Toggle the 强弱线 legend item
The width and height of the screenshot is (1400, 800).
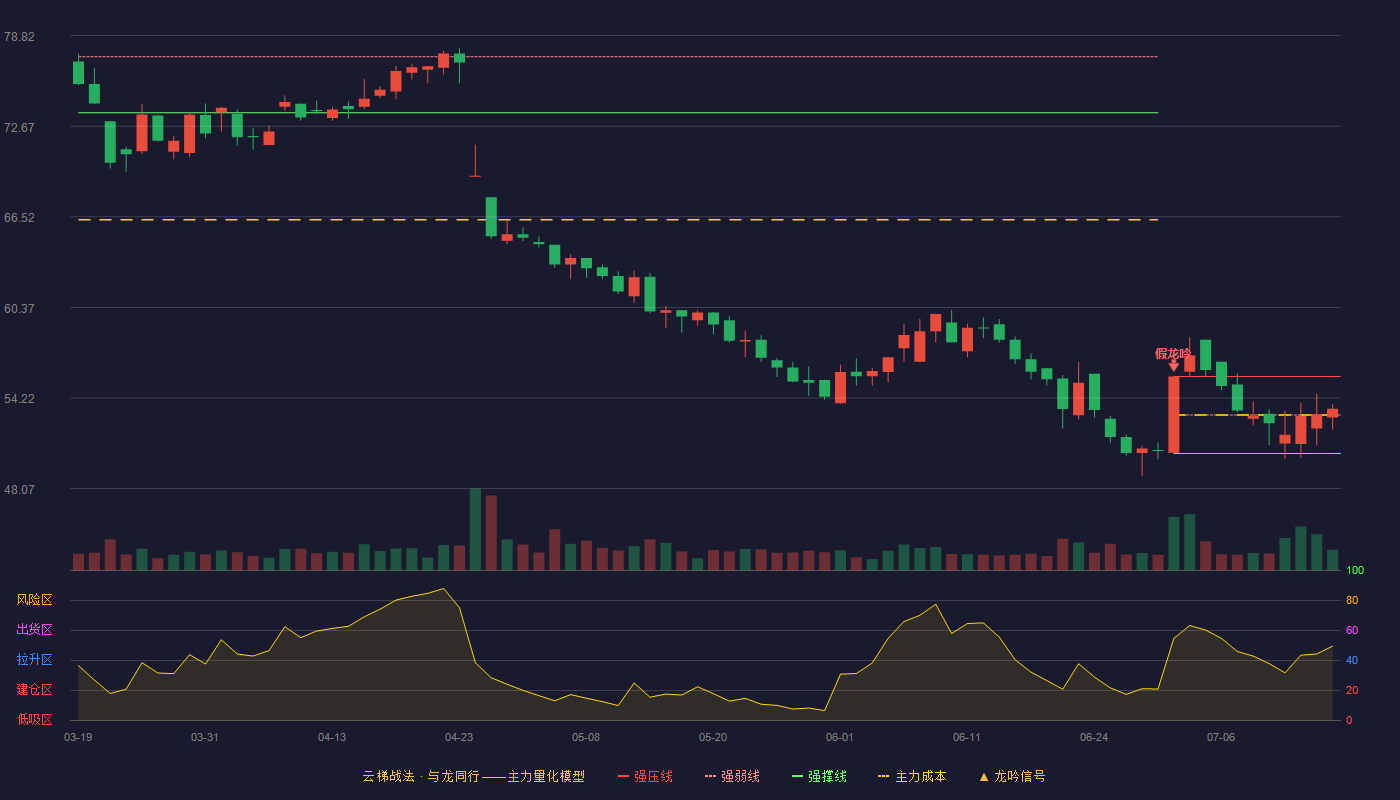tap(732, 776)
